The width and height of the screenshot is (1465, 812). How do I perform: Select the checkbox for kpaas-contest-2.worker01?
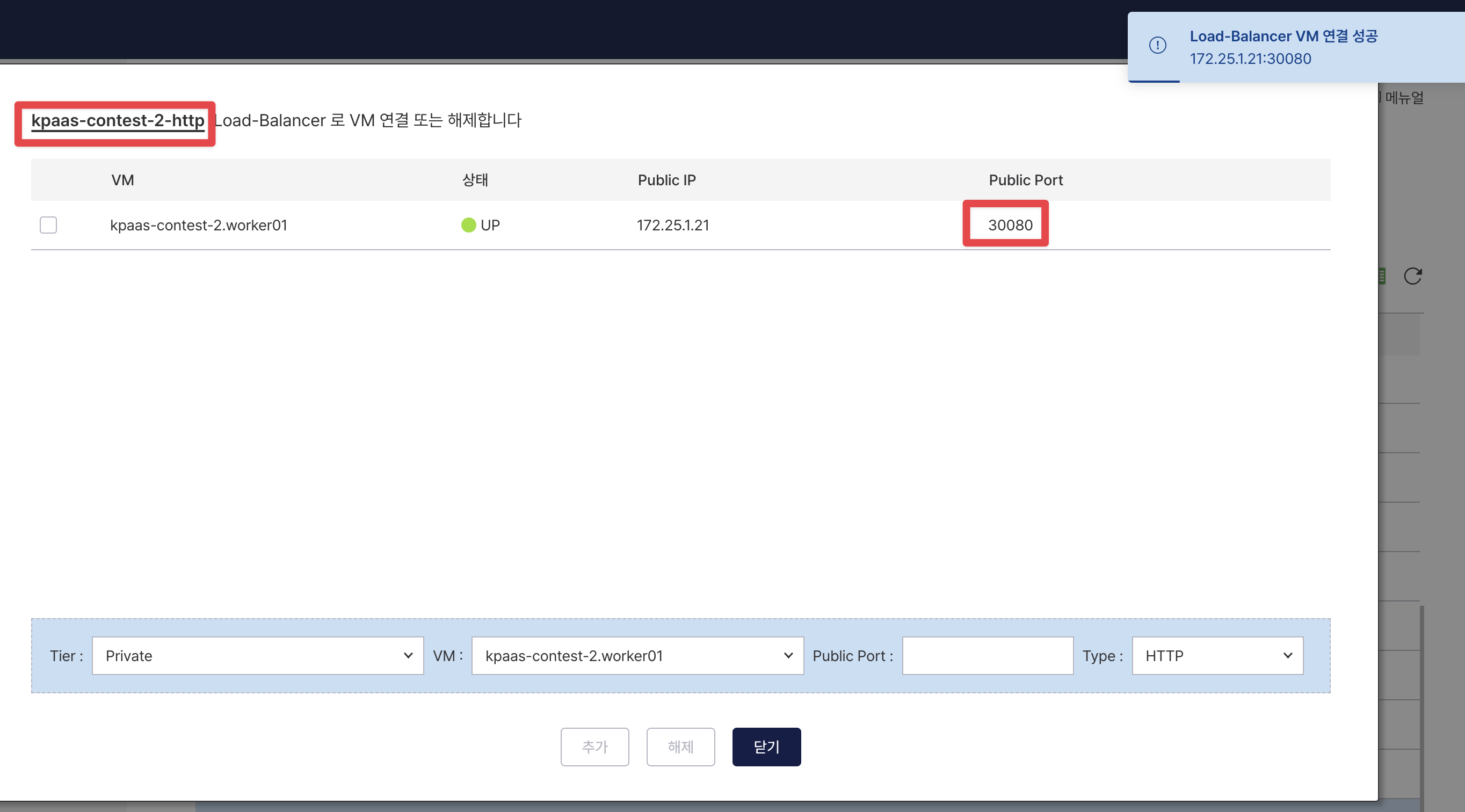[x=48, y=225]
